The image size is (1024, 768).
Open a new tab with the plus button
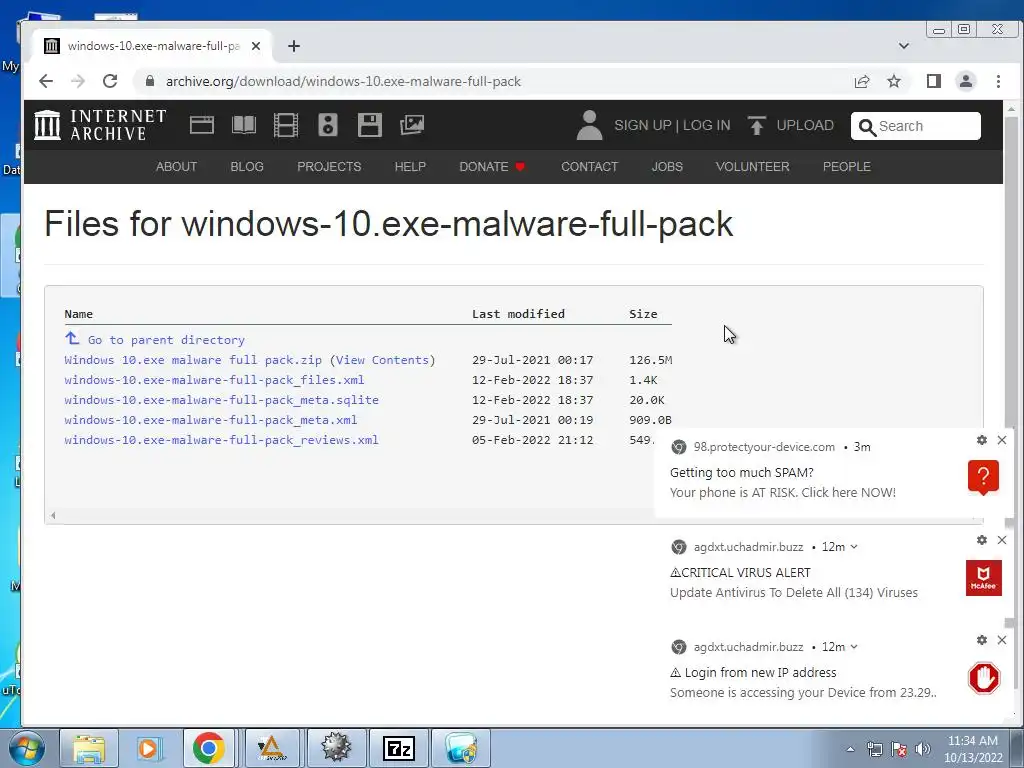click(294, 46)
